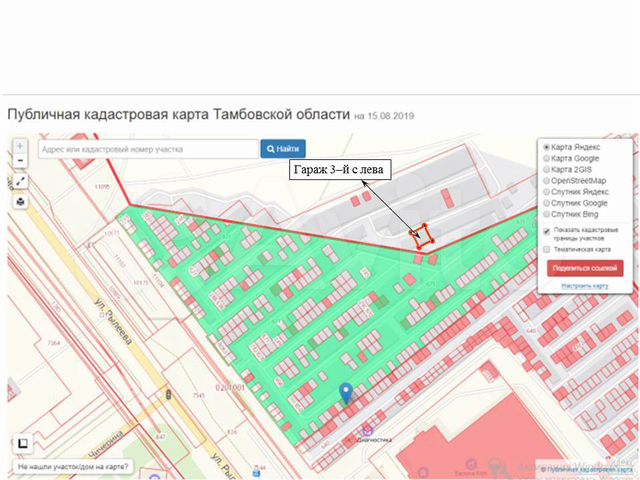The image size is (640, 480).
Task: Zoom out with the minus button
Action: 20,160
